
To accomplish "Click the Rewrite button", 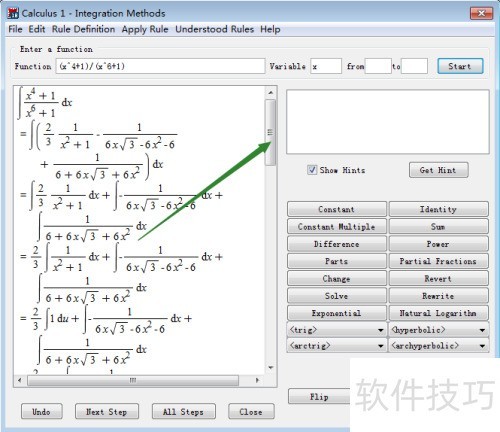I will pos(438,296).
